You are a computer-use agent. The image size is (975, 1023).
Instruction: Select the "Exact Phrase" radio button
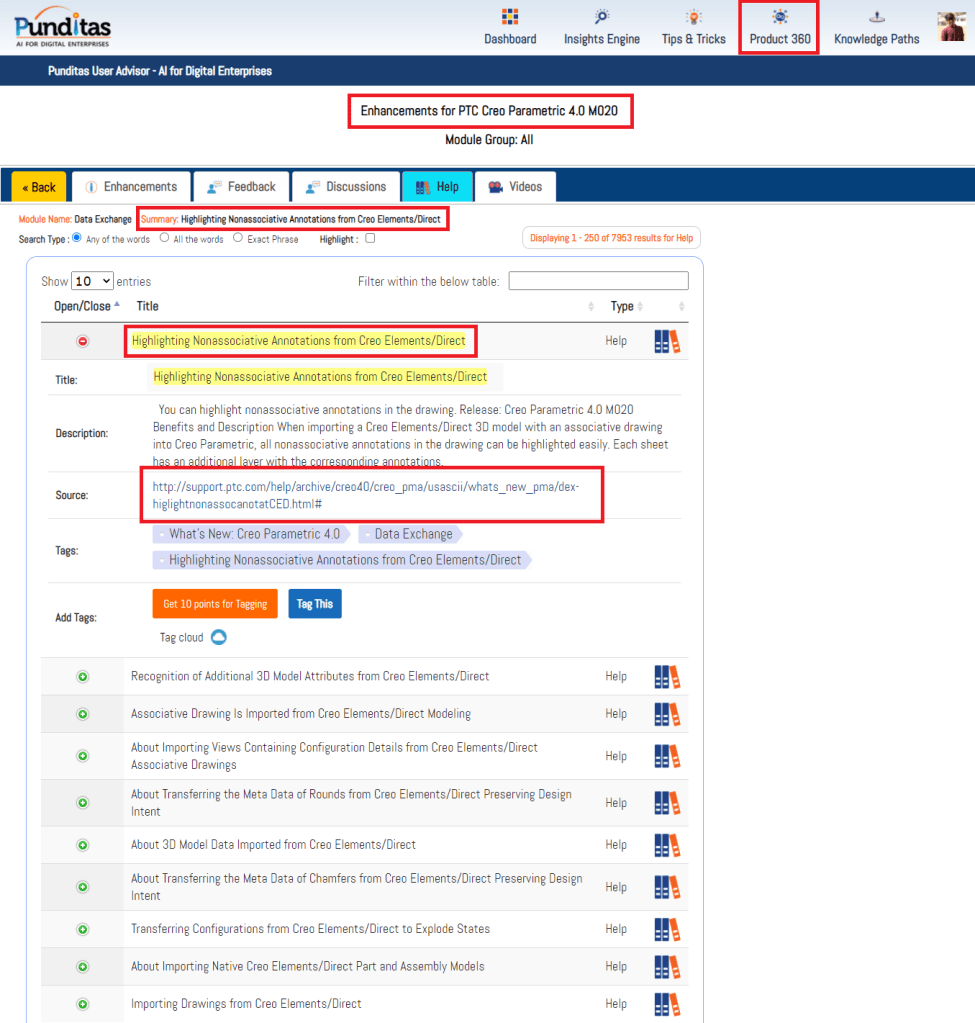pyautogui.click(x=238, y=239)
